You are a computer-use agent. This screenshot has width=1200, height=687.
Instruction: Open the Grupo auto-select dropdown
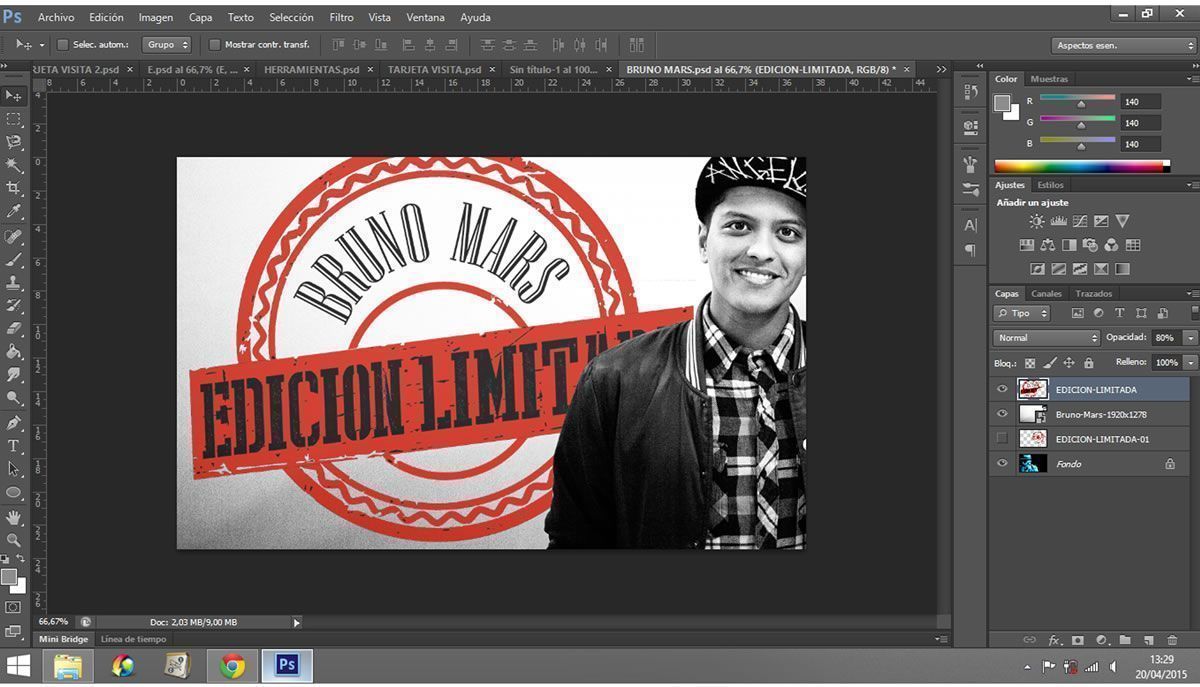tap(166, 45)
